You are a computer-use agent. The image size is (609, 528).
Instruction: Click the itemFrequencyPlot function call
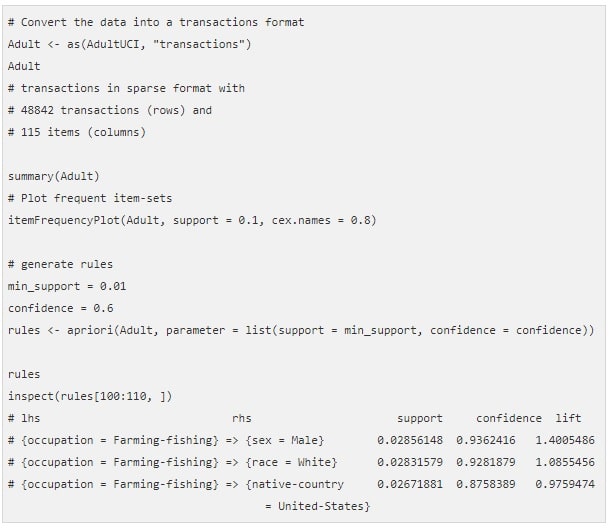click(192, 220)
